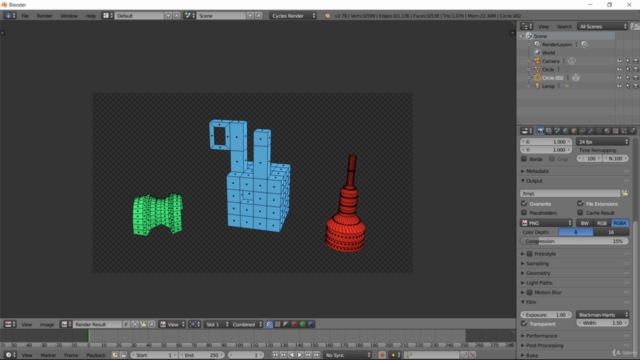Open the Object Data properties tab
The height and width of the screenshot is (360, 640).
[x=599, y=131]
